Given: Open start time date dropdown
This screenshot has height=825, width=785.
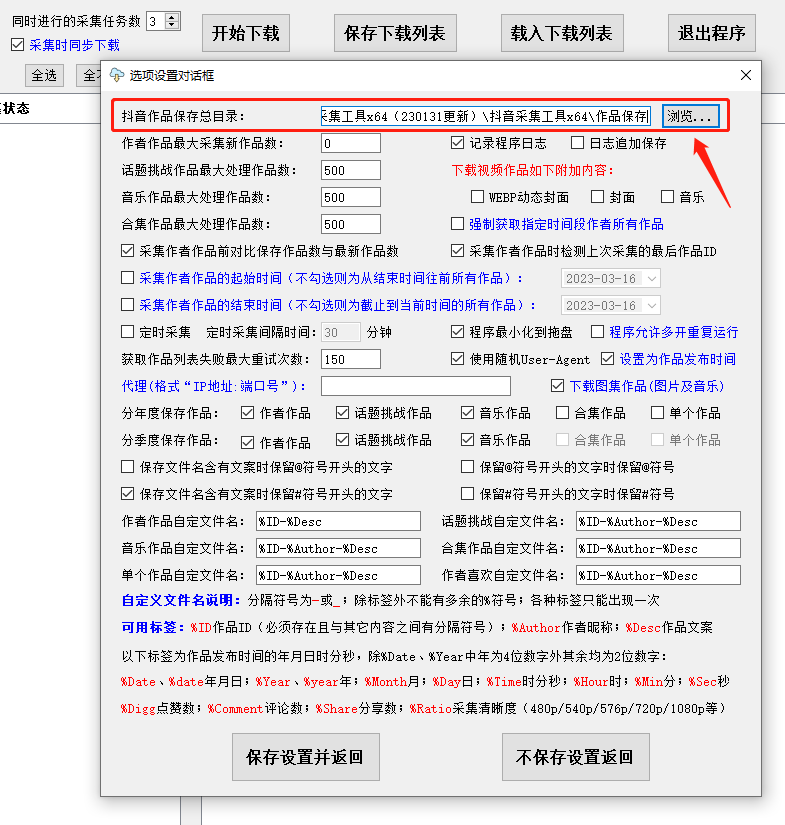Looking at the screenshot, I should (652, 278).
